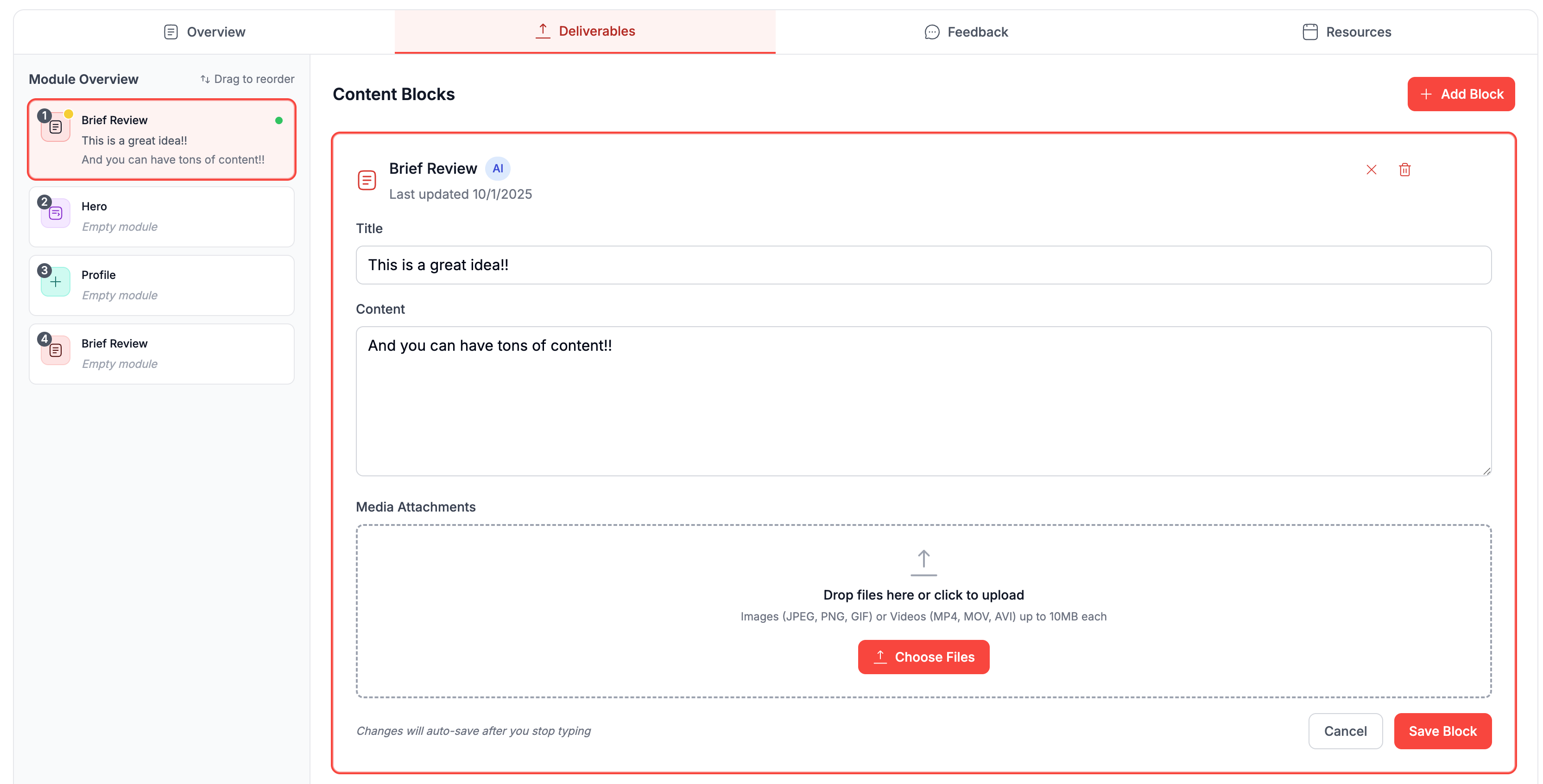Click the fourth module's Brief Review icon
The image size is (1543, 784).
coord(56,350)
